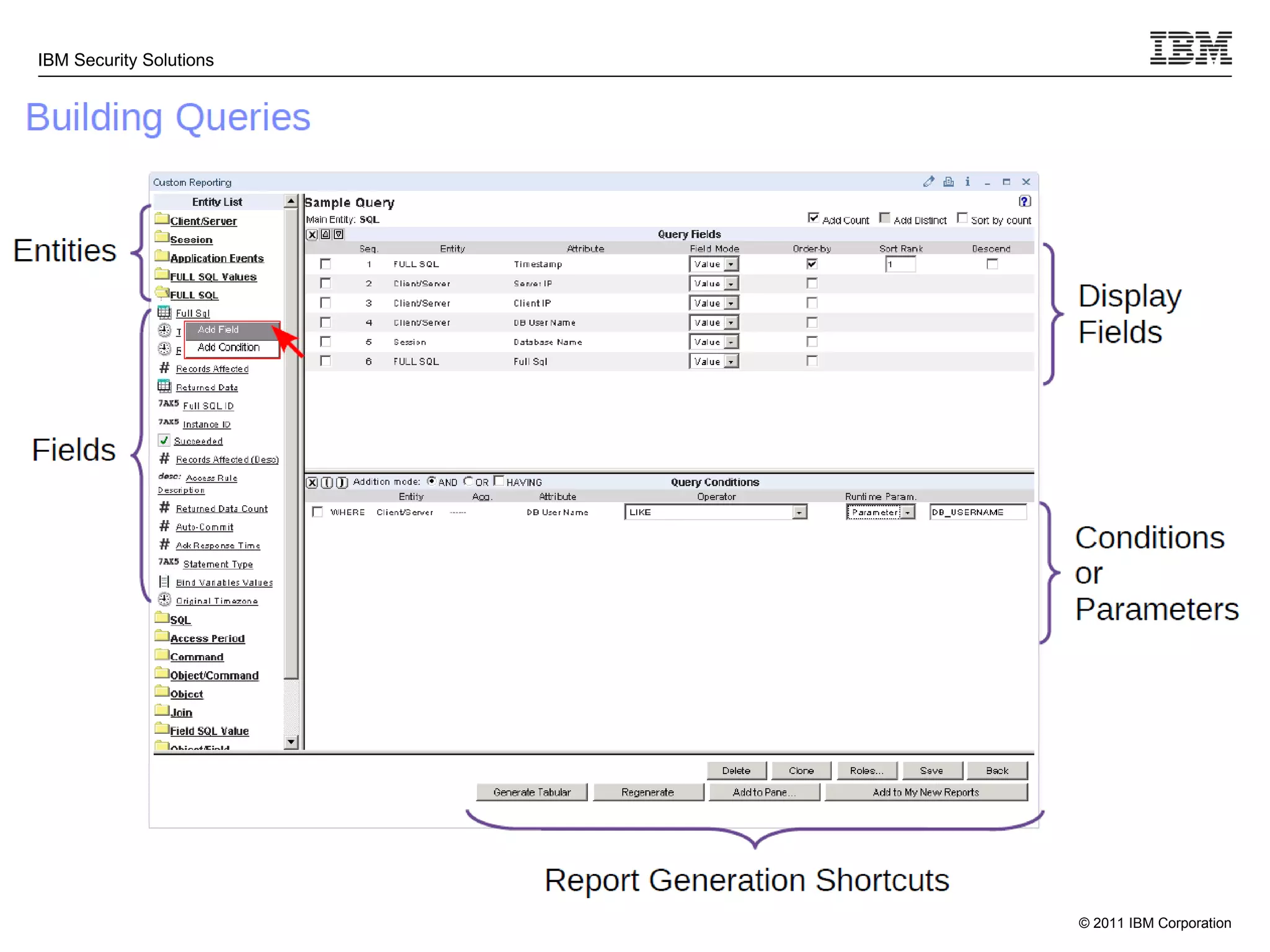
Task: Click Original Timezone clock icon
Action: [x=164, y=599]
